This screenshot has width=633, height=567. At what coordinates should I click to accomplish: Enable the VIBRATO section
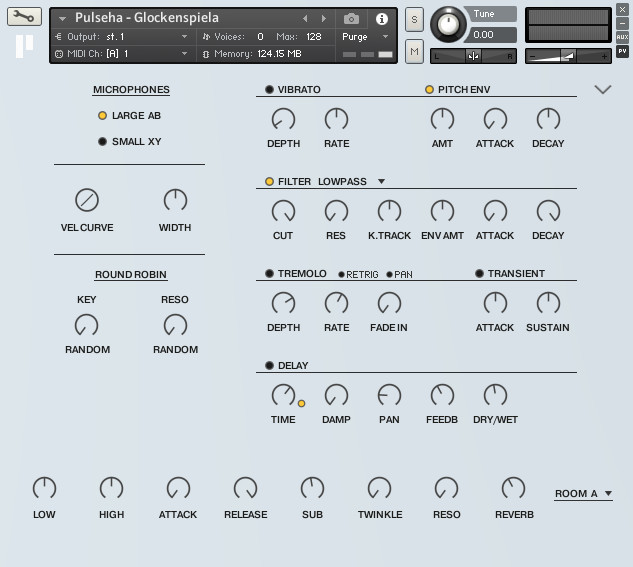pyautogui.click(x=269, y=90)
